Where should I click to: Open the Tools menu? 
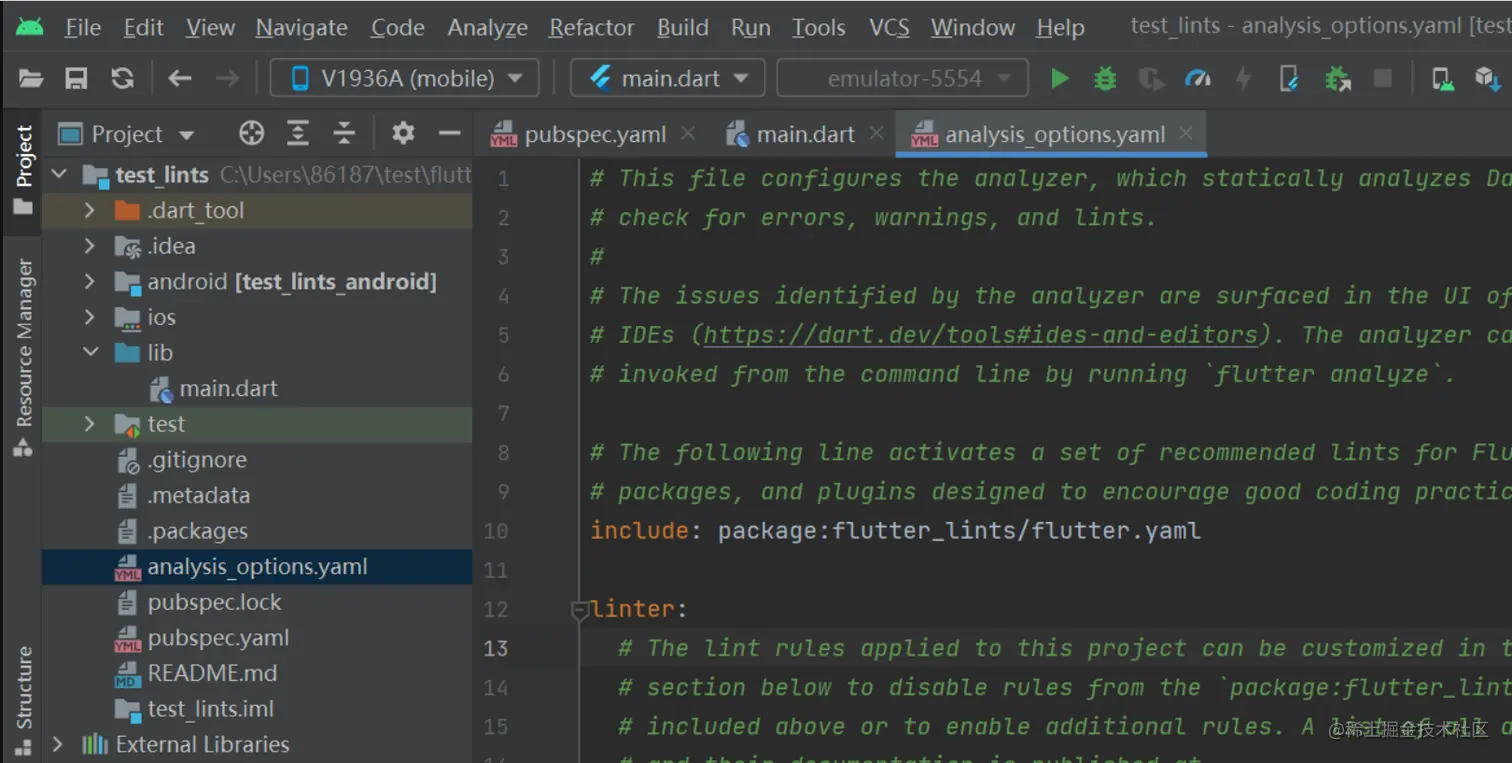click(x=819, y=27)
